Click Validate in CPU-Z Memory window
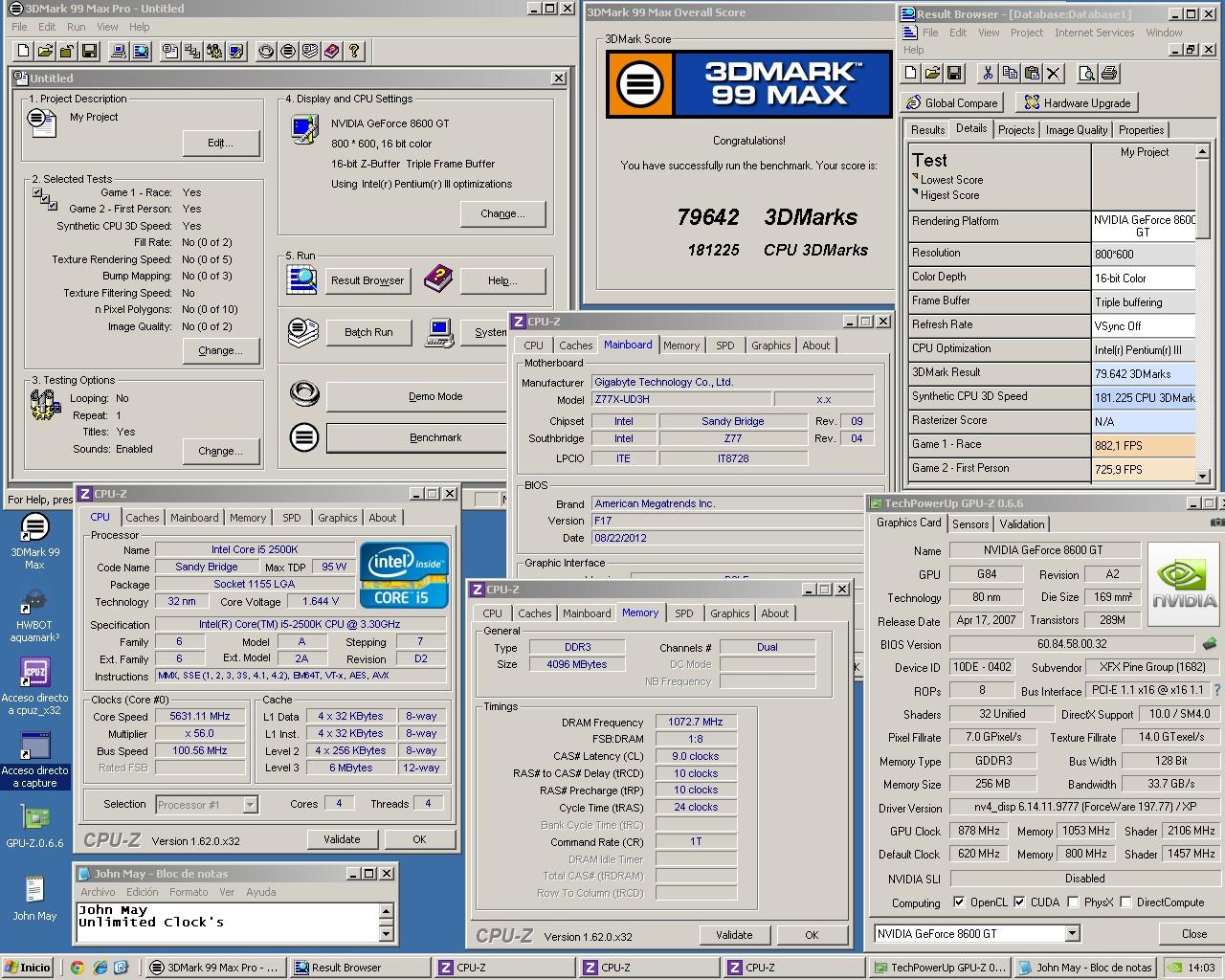Image resolution: width=1225 pixels, height=980 pixels. click(x=734, y=935)
